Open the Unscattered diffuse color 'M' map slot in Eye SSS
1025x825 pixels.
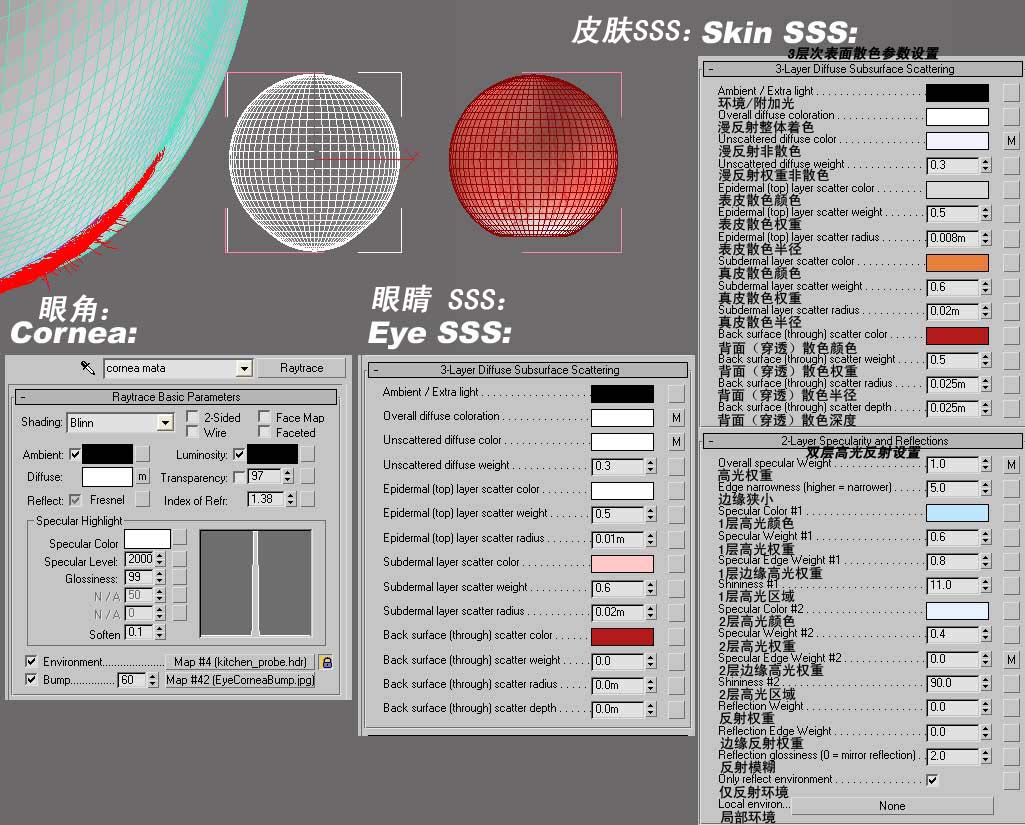point(677,441)
